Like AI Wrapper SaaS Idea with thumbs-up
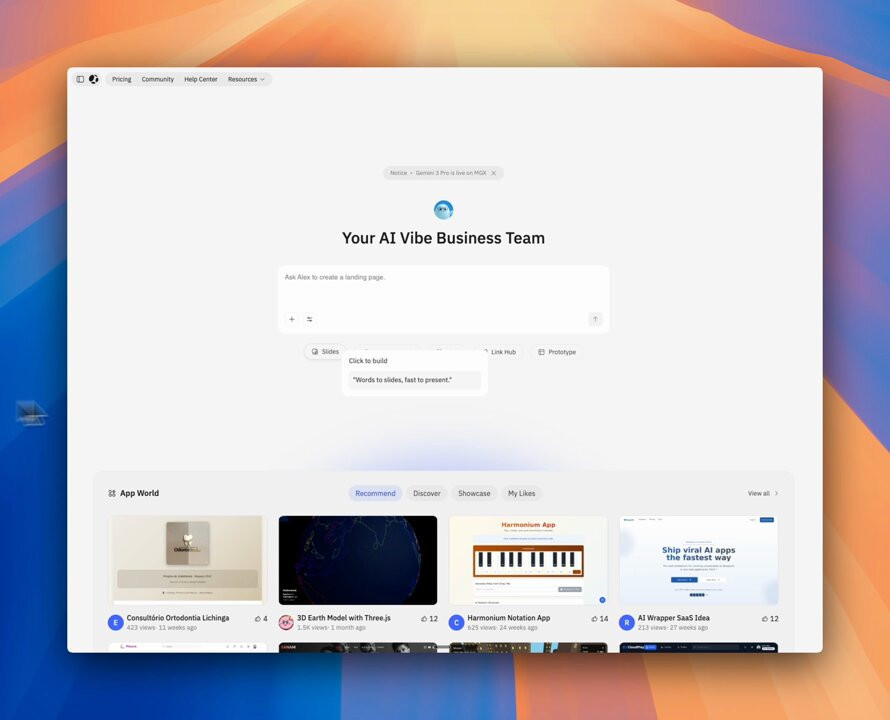Image resolution: width=890 pixels, height=720 pixels. pyautogui.click(x=765, y=619)
